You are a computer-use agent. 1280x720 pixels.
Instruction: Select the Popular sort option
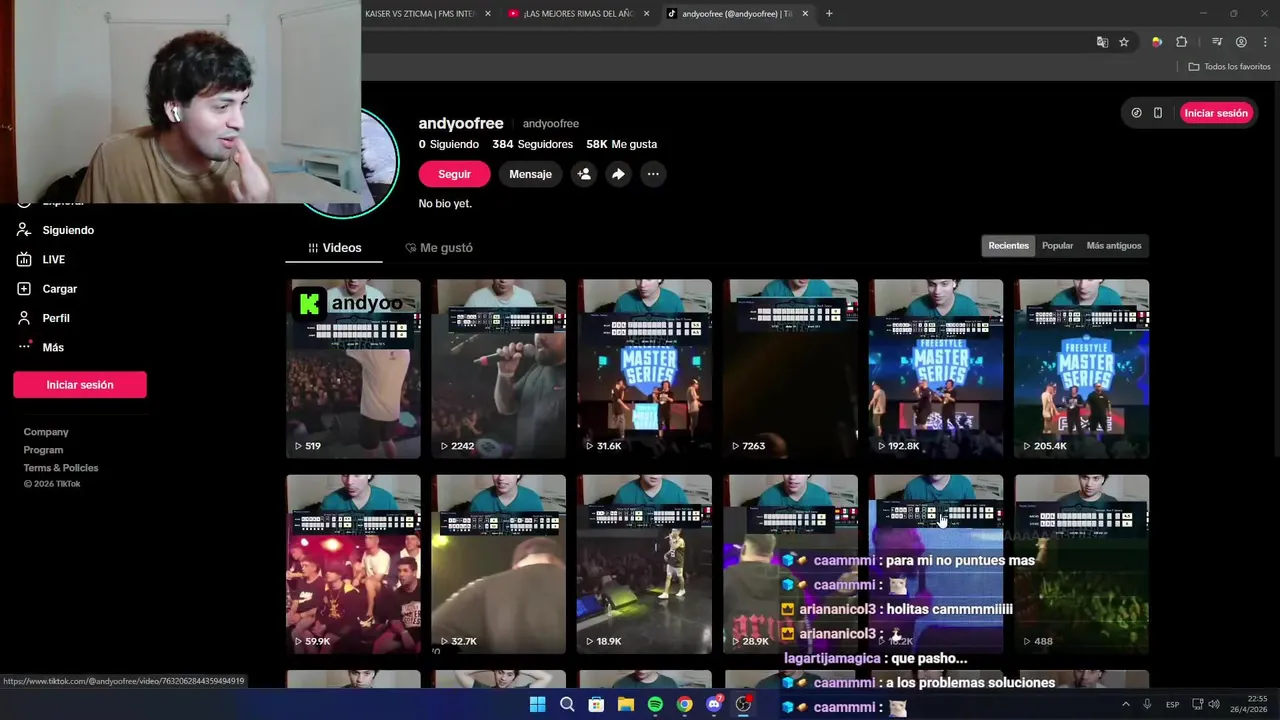(x=1057, y=246)
